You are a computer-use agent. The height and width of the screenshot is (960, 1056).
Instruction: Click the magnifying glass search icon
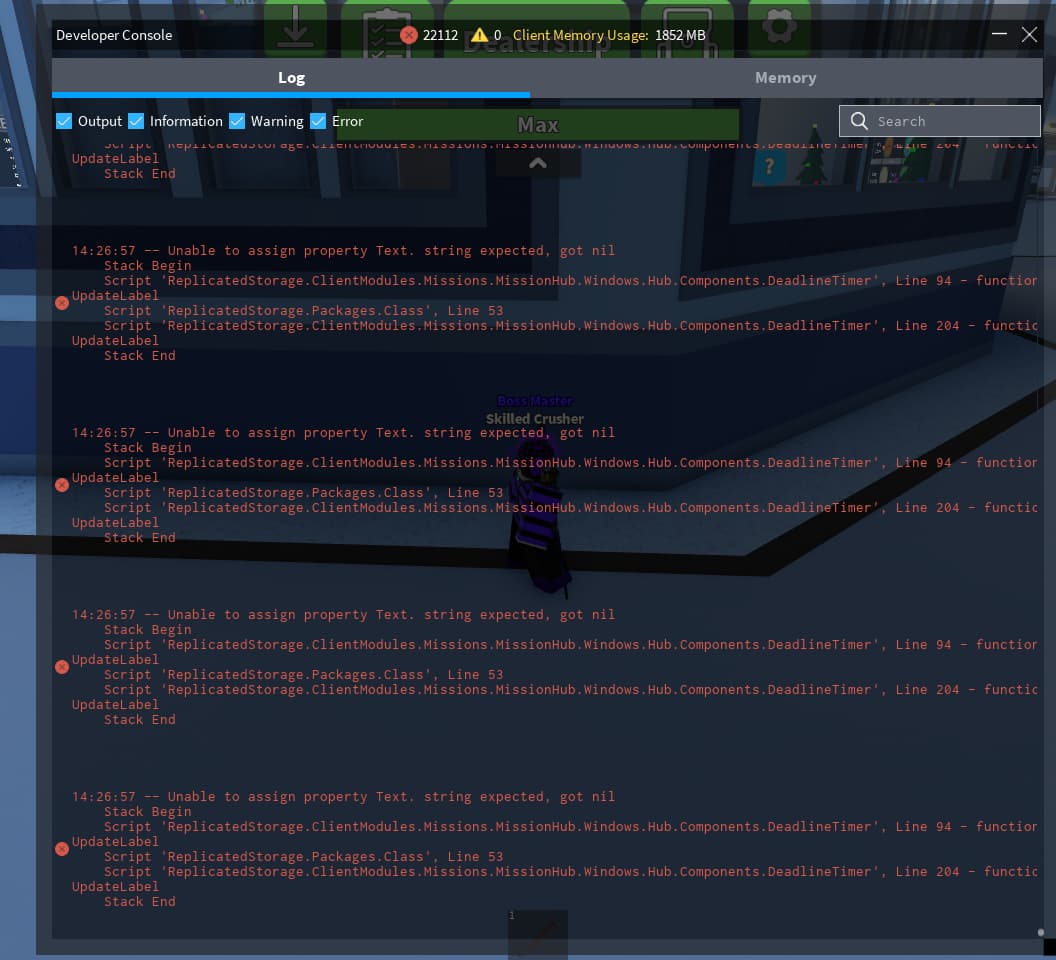(x=859, y=121)
